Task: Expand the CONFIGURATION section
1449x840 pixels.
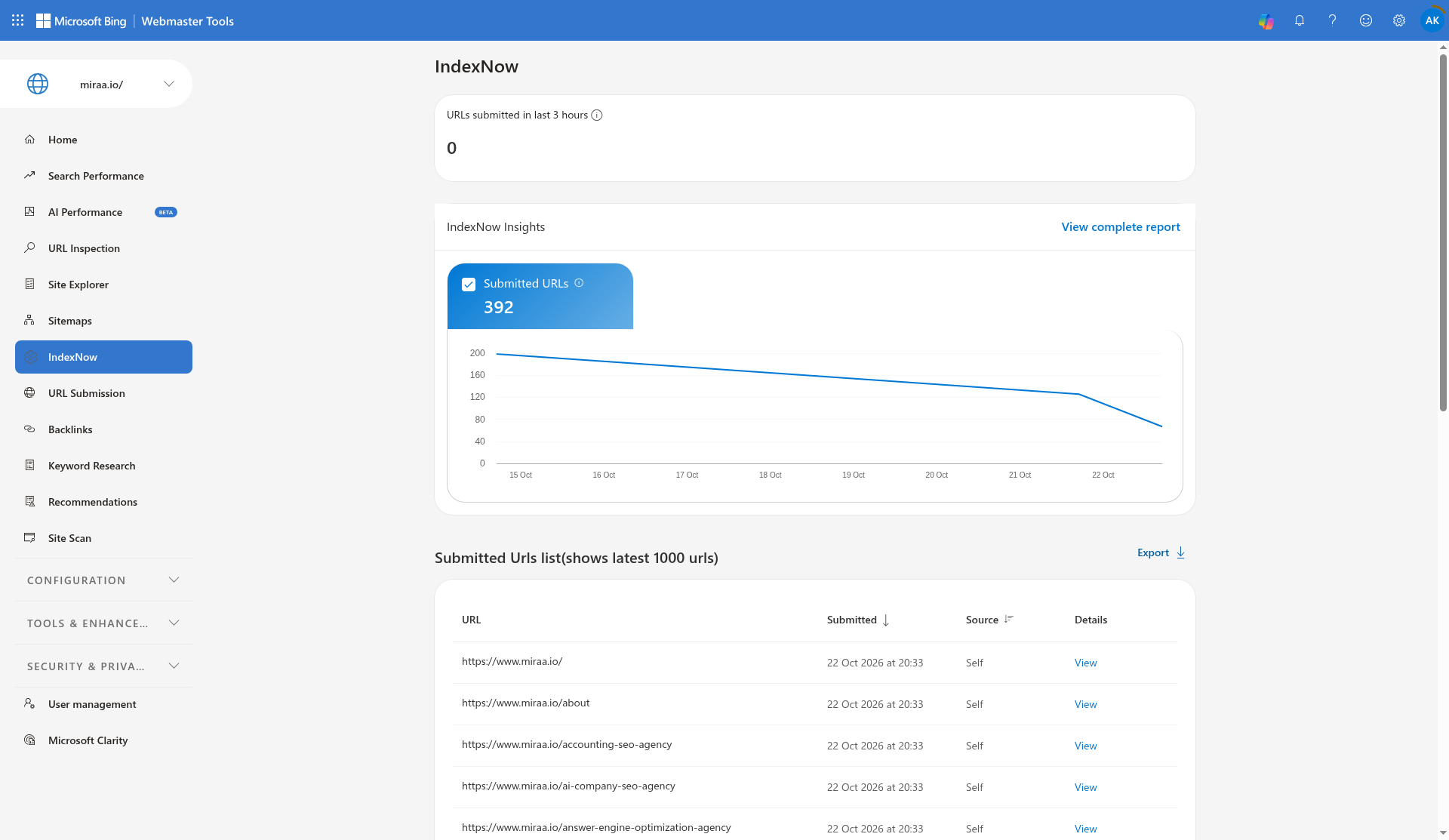Action: pyautogui.click(x=103, y=580)
